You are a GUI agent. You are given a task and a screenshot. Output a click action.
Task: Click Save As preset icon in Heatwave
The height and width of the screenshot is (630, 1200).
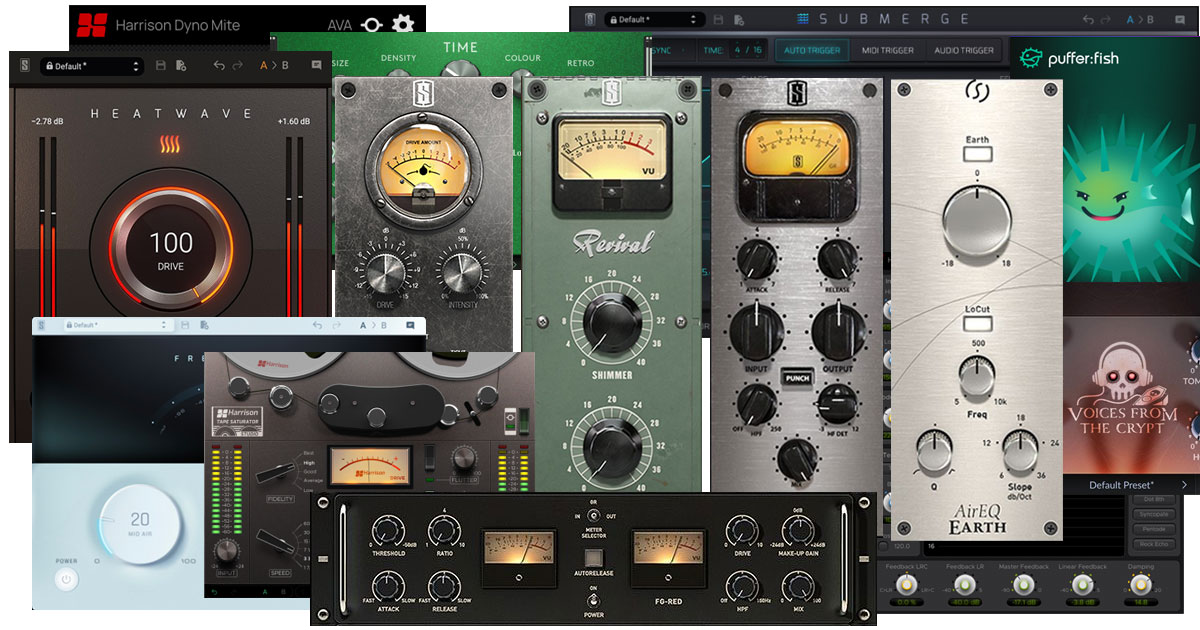tap(181, 66)
